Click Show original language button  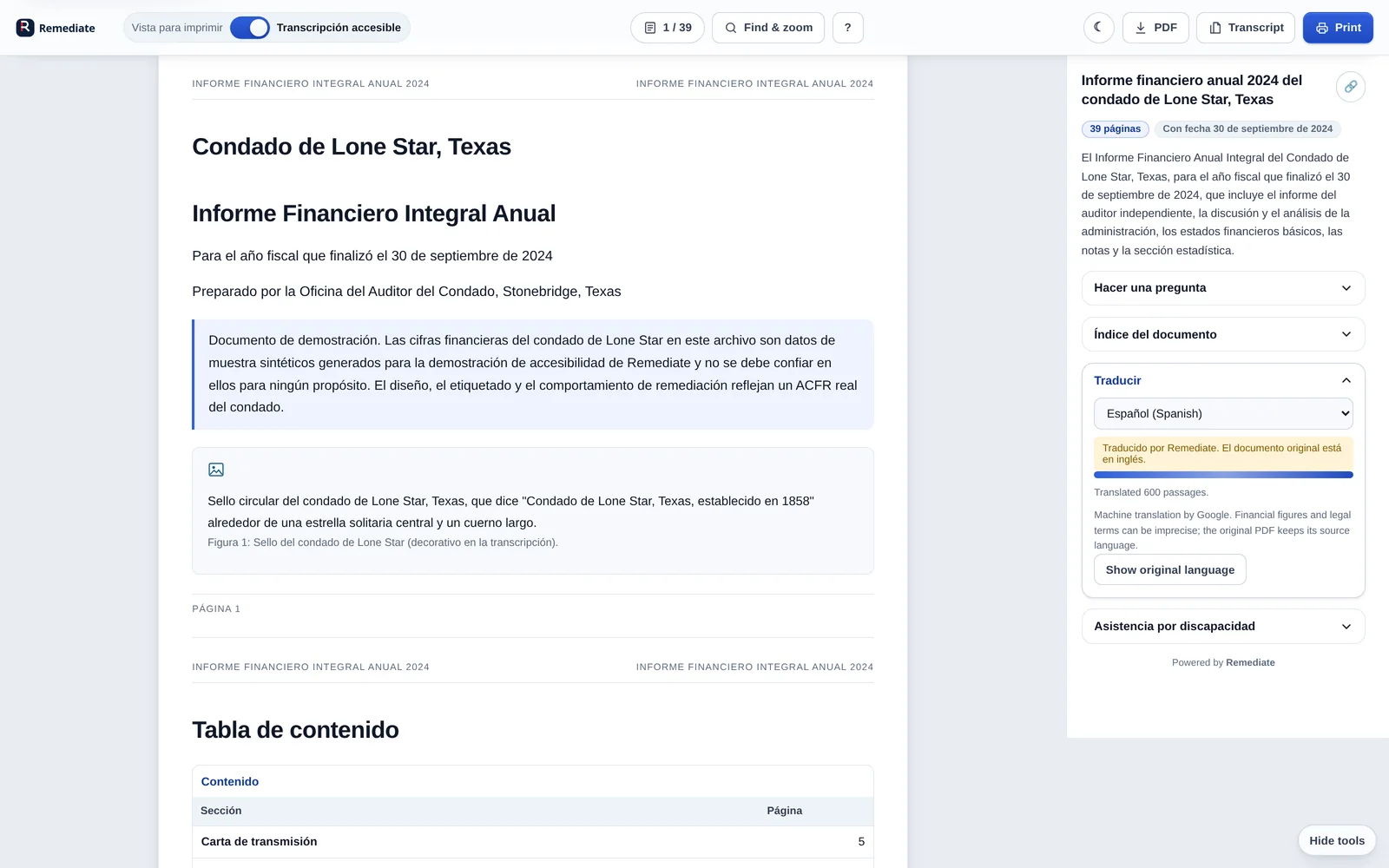(x=1170, y=569)
